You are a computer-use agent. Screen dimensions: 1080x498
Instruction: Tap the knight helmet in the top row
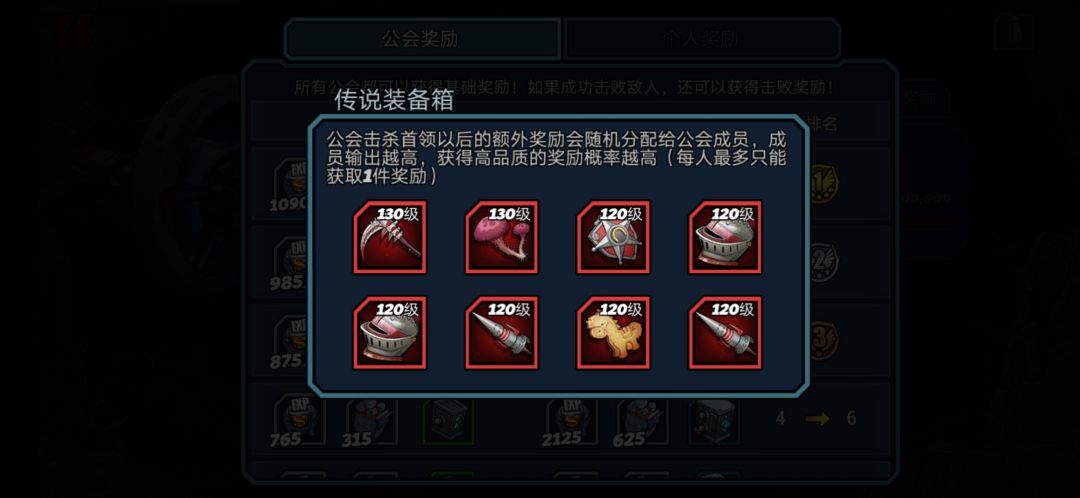pyautogui.click(x=725, y=237)
